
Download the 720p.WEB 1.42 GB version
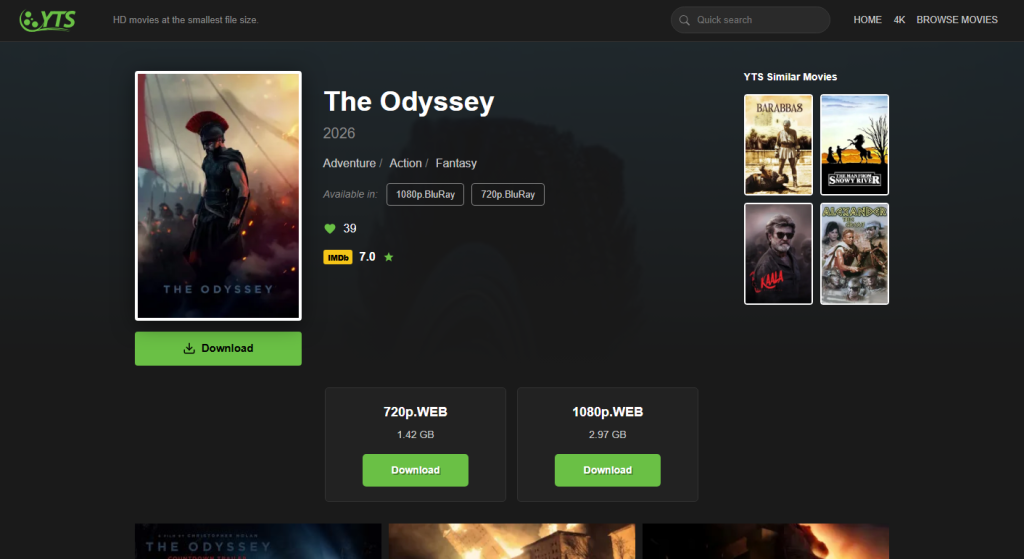[x=415, y=470]
